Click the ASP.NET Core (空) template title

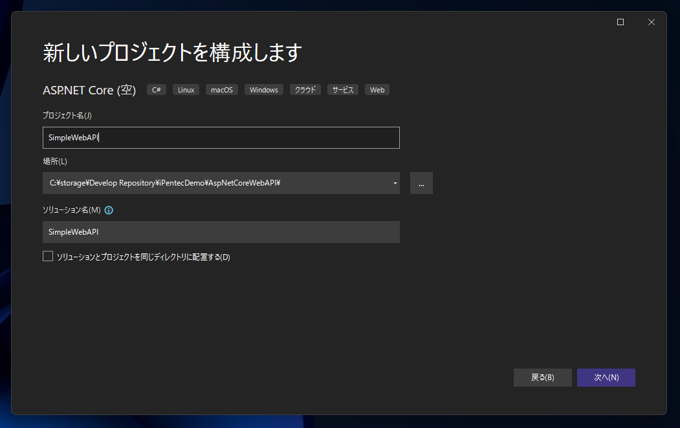click(x=89, y=90)
